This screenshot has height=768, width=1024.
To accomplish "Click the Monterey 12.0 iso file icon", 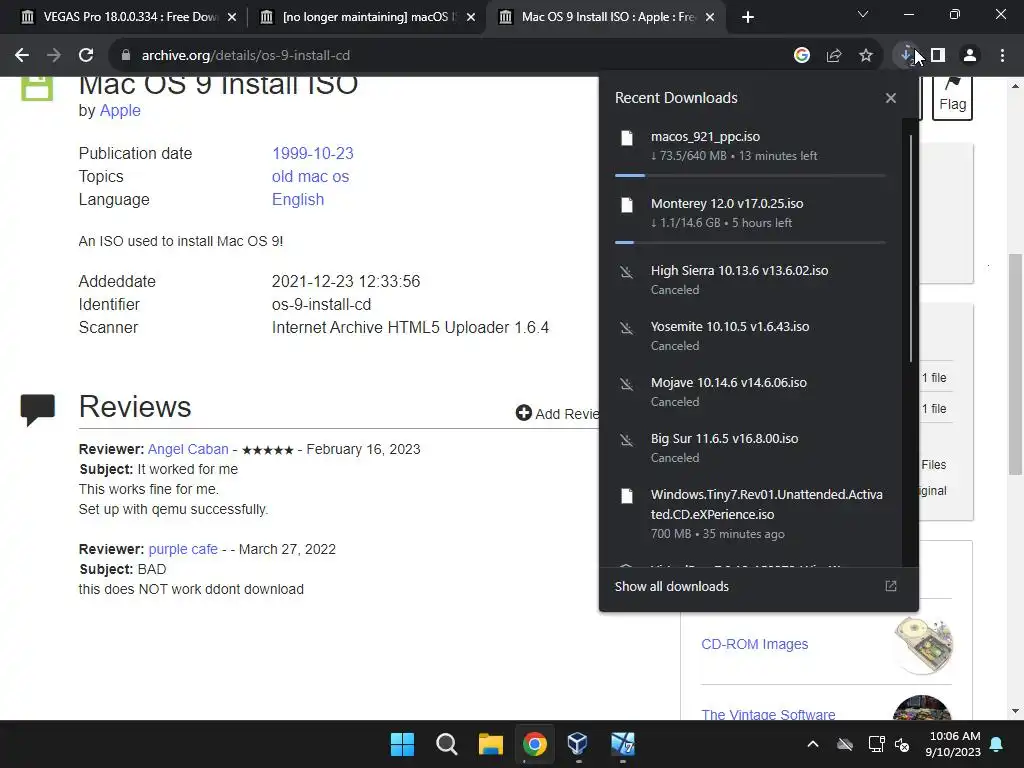I will [627, 205].
